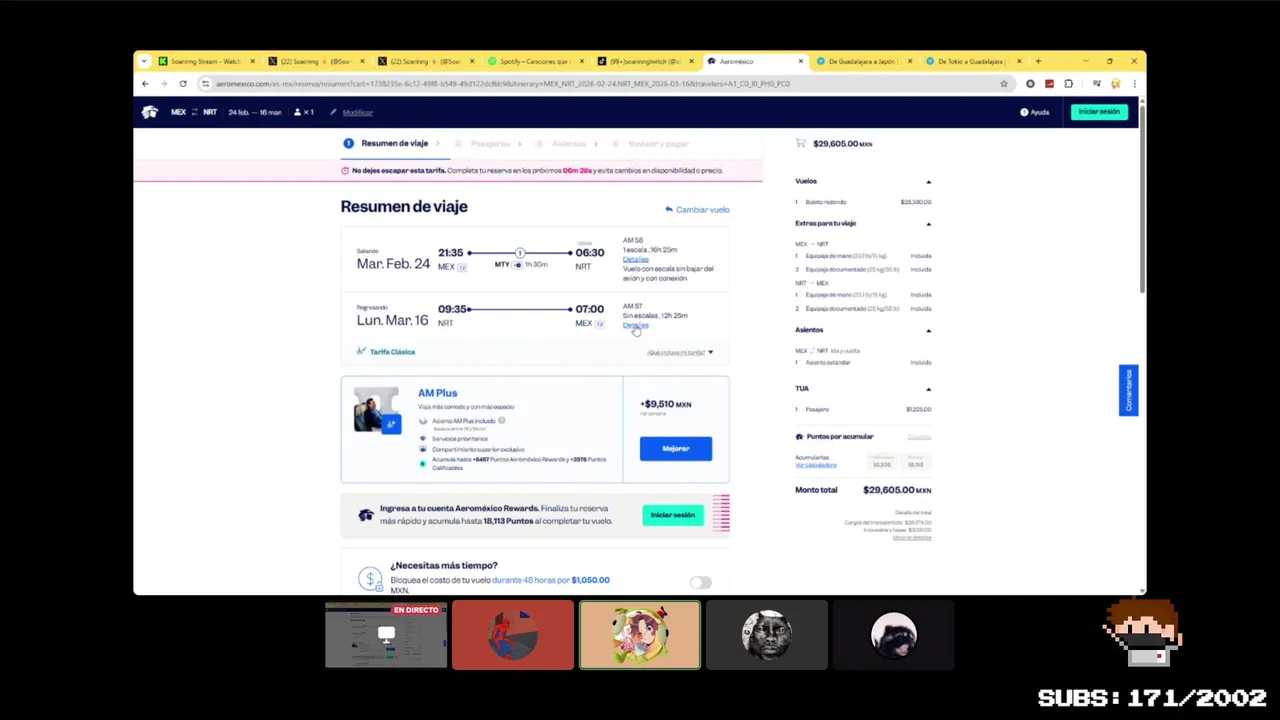1280x720 pixels.
Task: Select Resumen de viaje step
Action: tap(387, 143)
